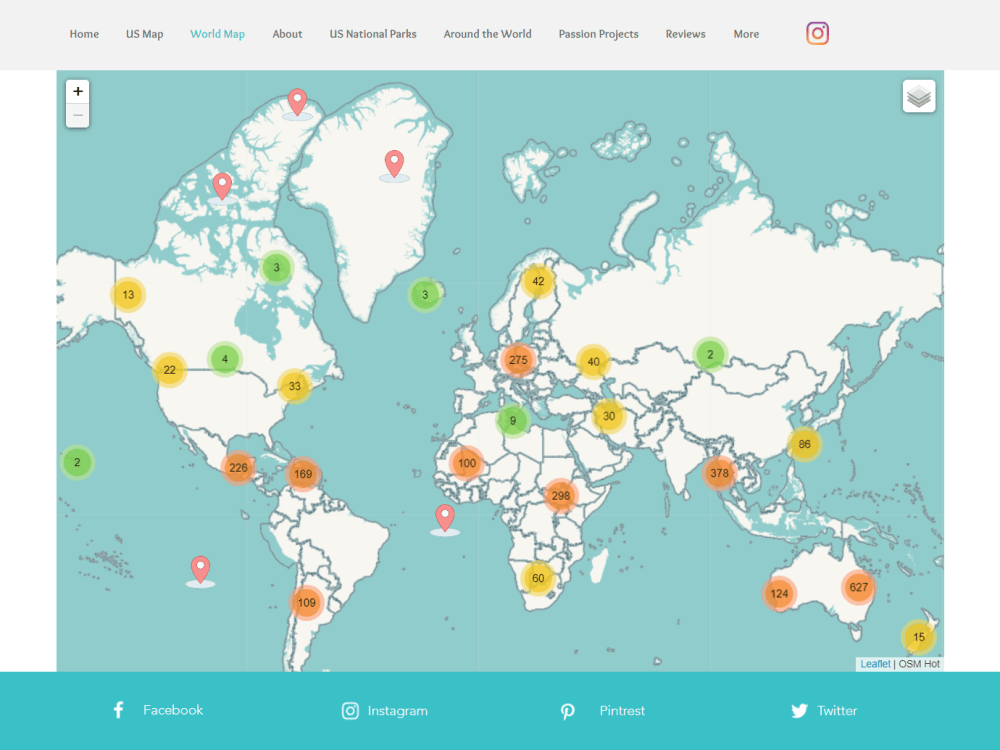Open the 169 cluster in the Caribbean
Image resolution: width=1000 pixels, height=750 pixels.
pyautogui.click(x=303, y=474)
